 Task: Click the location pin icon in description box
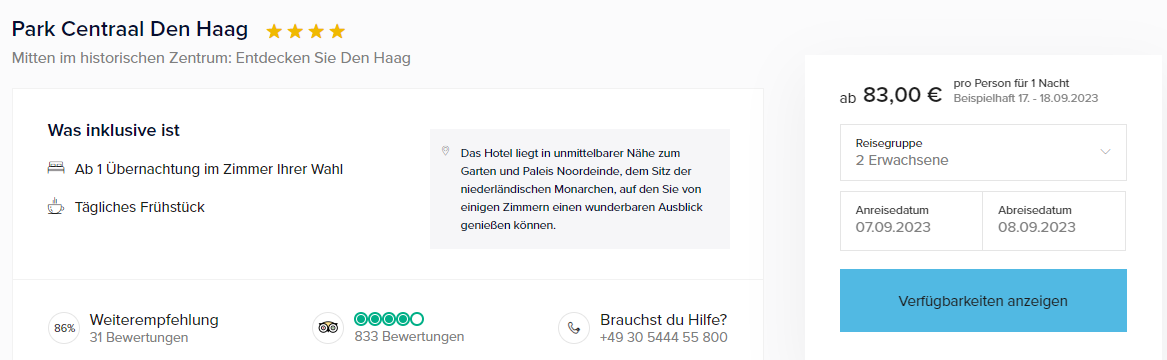pos(446,151)
